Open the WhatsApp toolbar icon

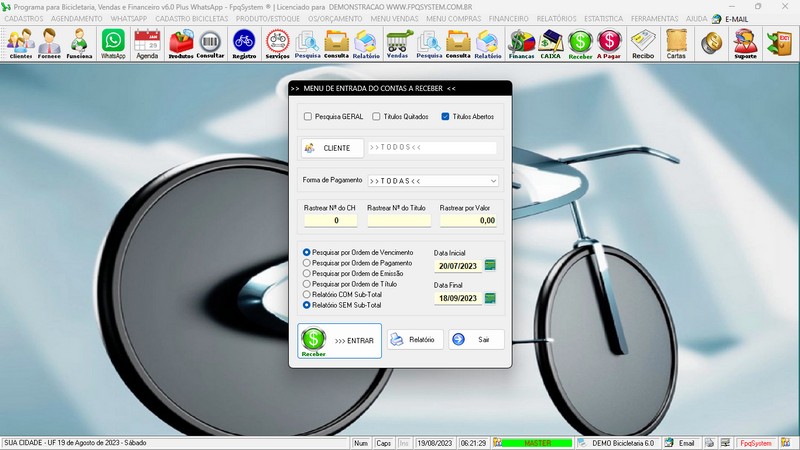pyautogui.click(x=113, y=43)
